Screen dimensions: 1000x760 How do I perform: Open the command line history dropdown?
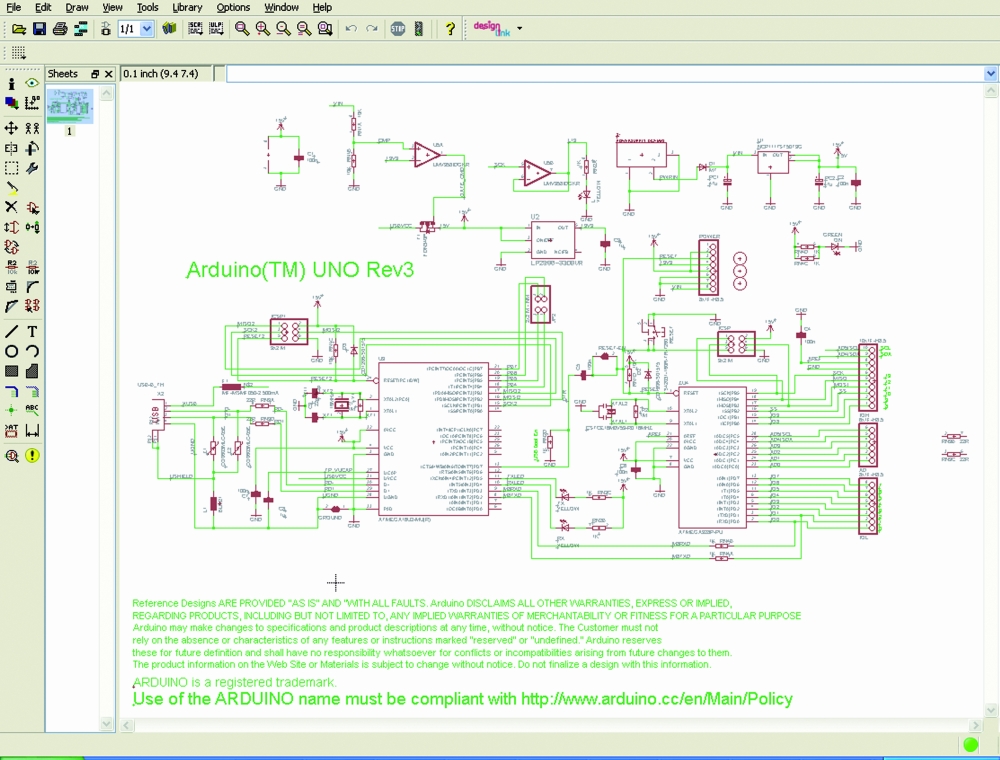click(x=990, y=74)
